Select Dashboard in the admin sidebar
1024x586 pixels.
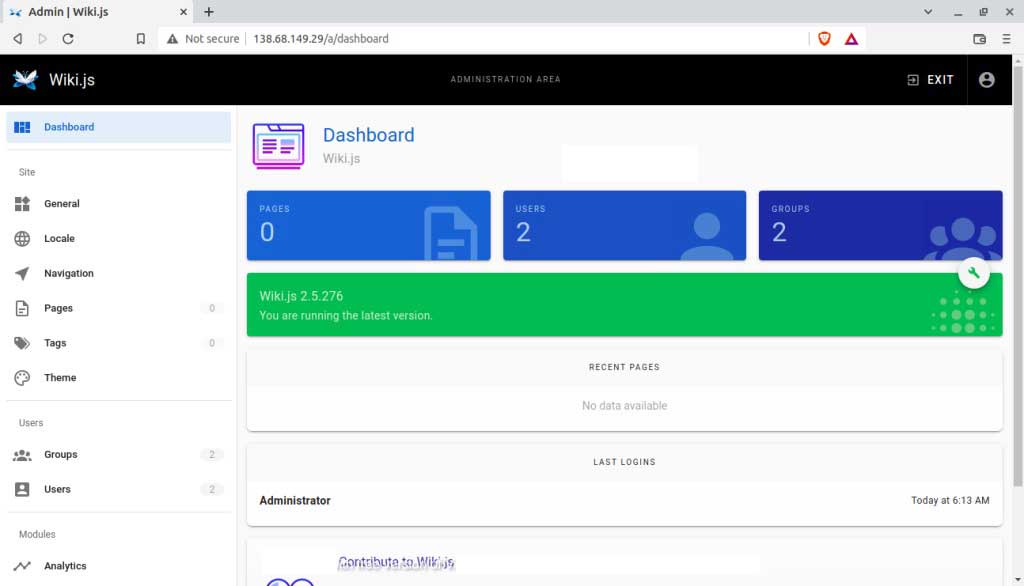69,127
